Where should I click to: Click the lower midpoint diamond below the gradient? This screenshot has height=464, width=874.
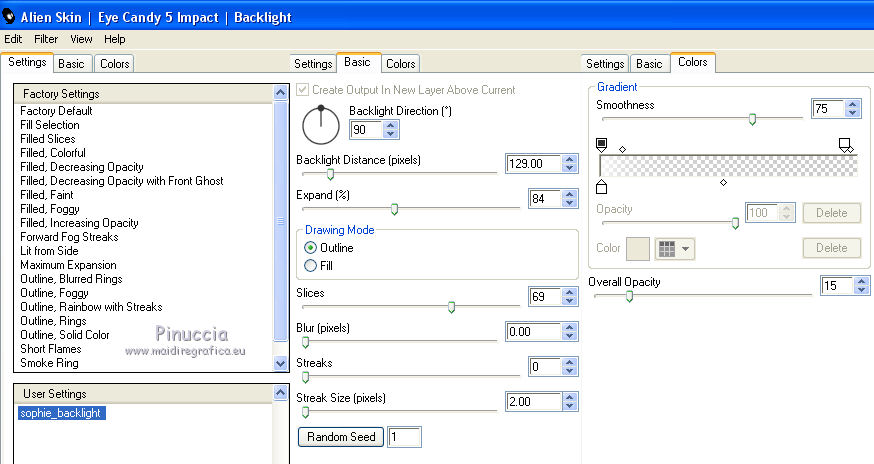724,182
